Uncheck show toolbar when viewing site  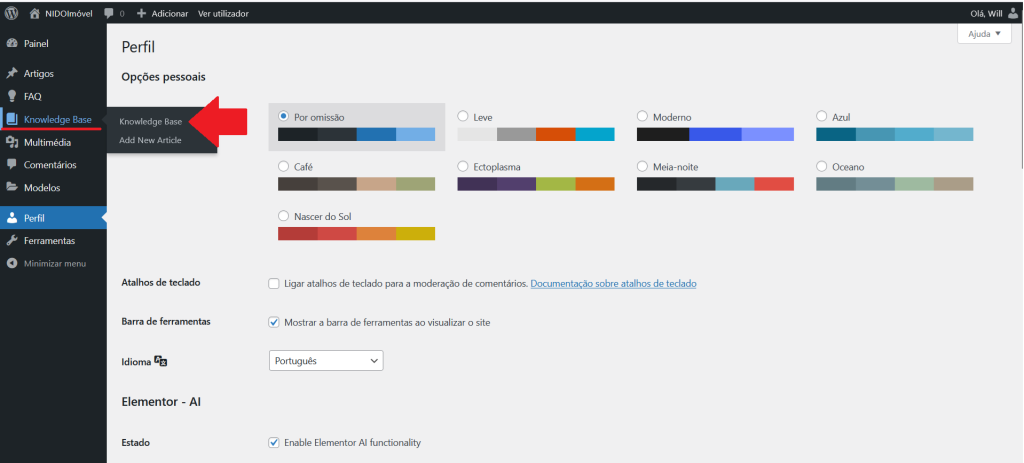274,322
